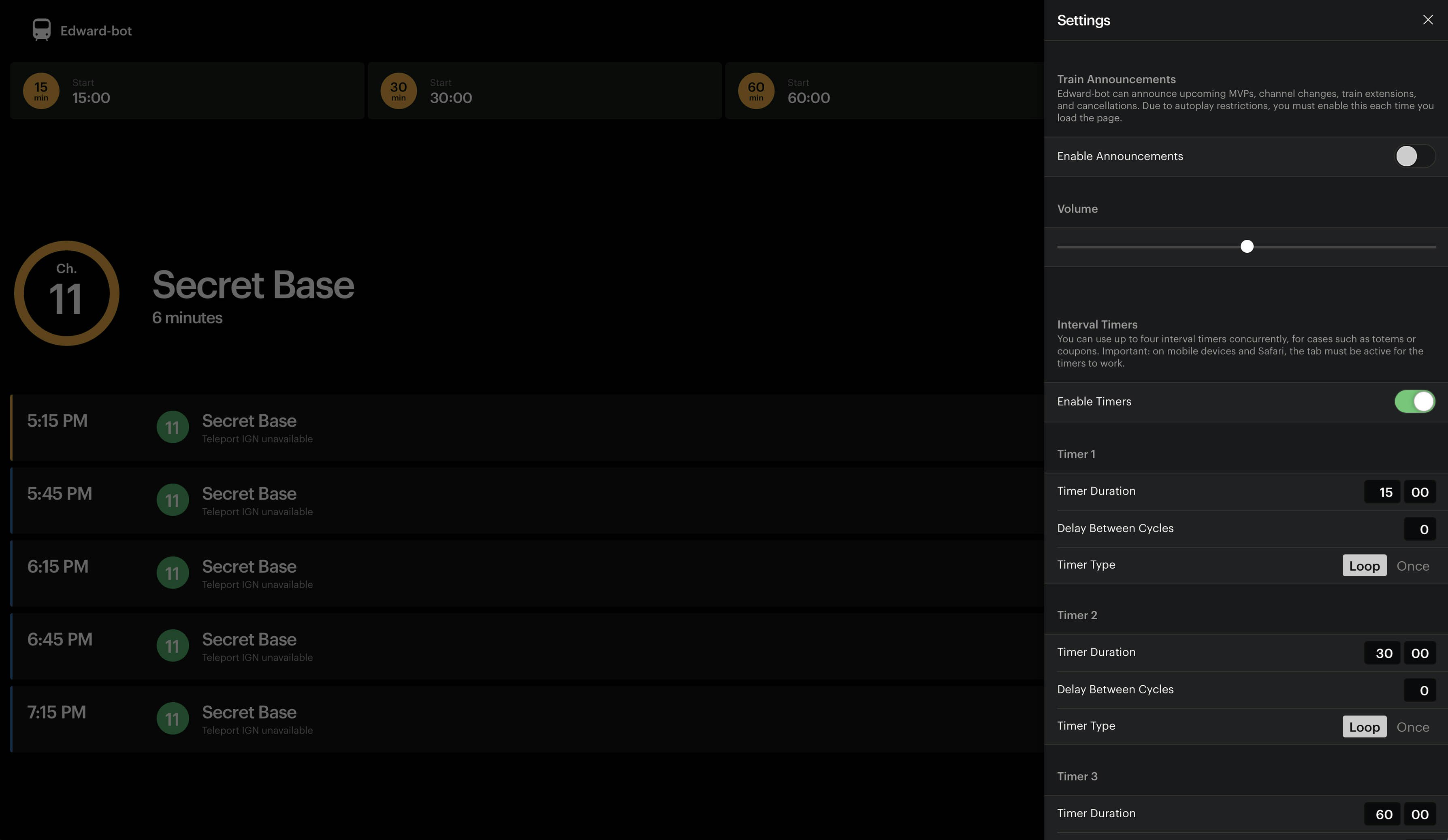
Task: Click channel 11 badge in 5:15 PM row
Action: pyautogui.click(x=173, y=427)
